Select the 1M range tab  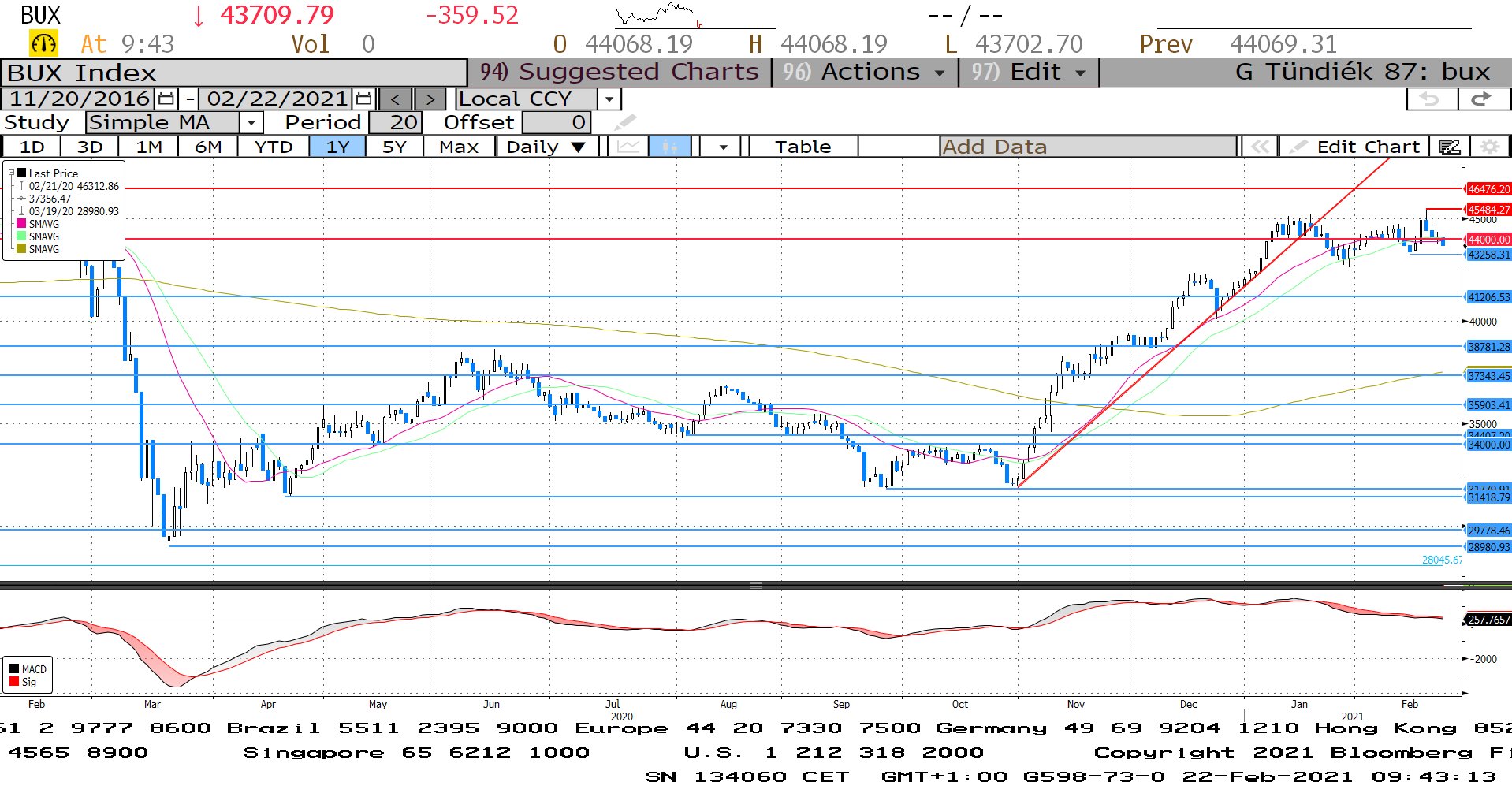click(x=149, y=147)
